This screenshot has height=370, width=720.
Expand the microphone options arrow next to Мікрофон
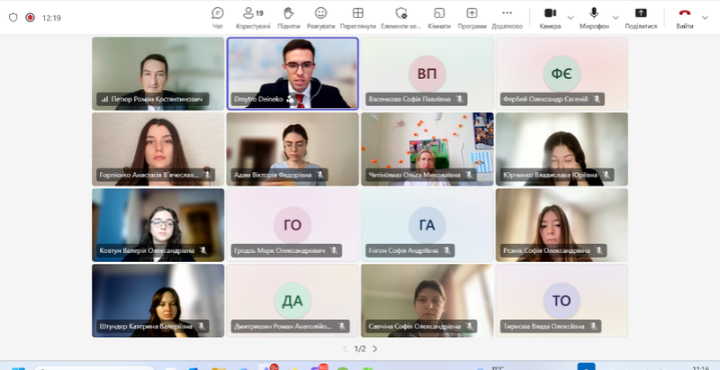tap(616, 18)
